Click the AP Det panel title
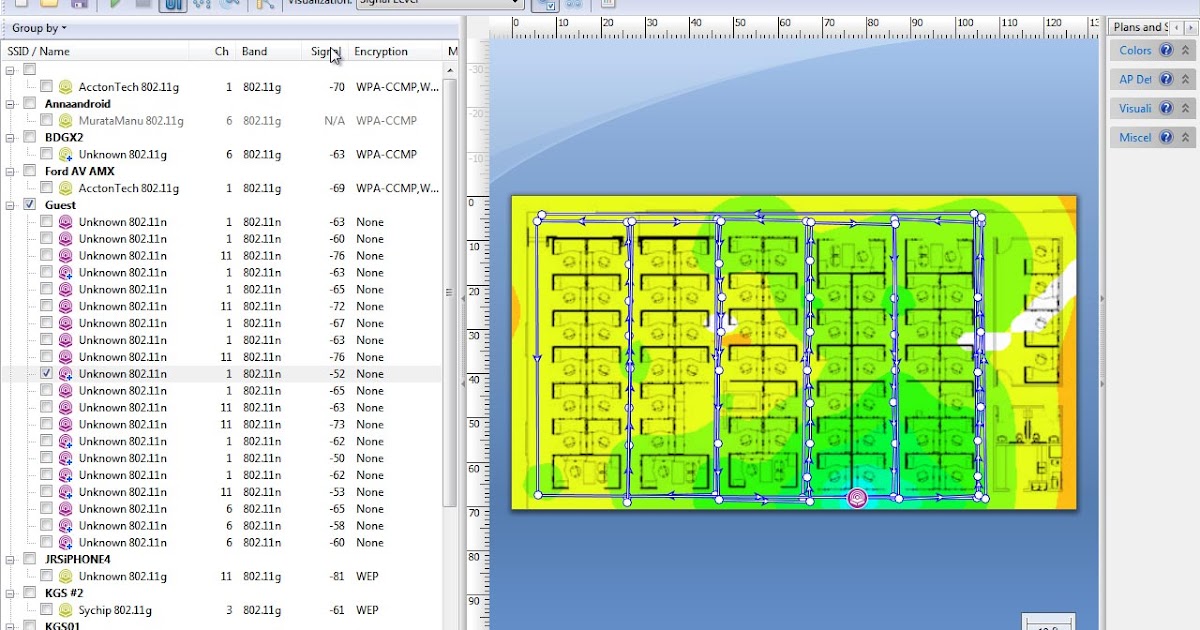The image size is (1200, 630). [x=1135, y=80]
